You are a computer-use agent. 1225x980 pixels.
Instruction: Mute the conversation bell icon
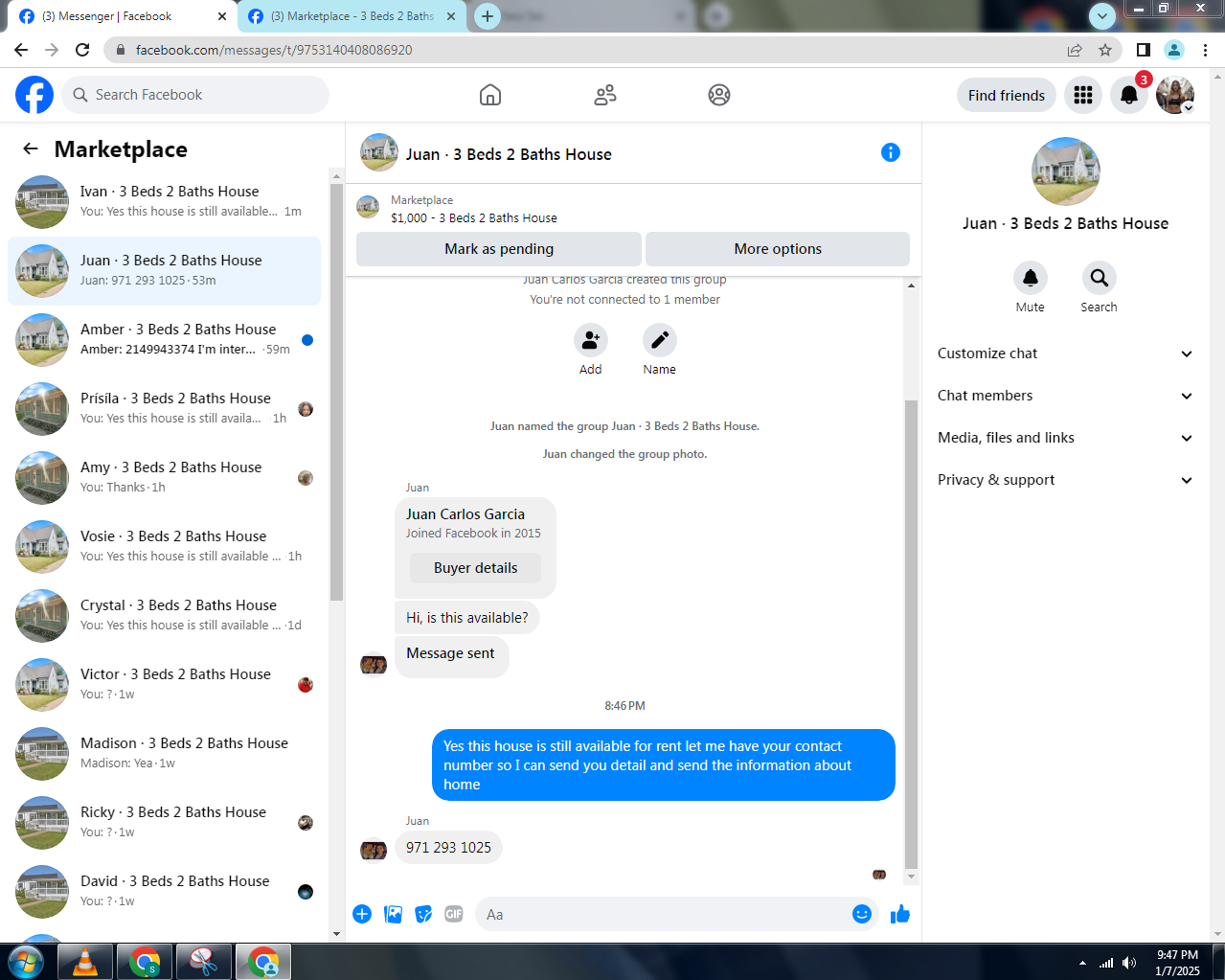pyautogui.click(x=1031, y=278)
